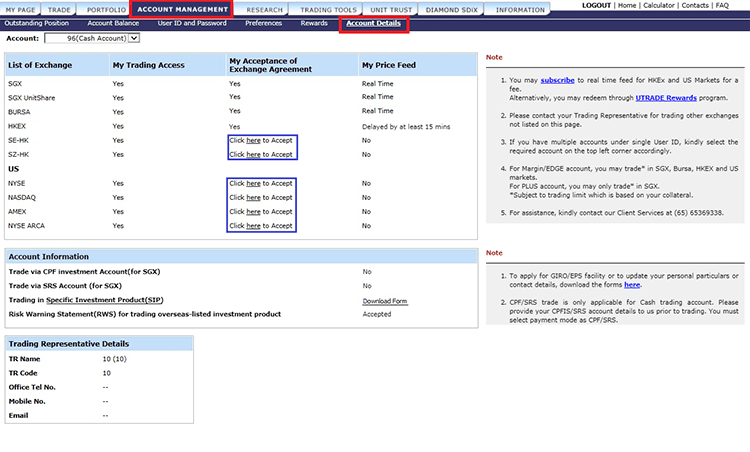
Task: Click 'here' to accept SE-HK agreement
Action: click(x=254, y=140)
